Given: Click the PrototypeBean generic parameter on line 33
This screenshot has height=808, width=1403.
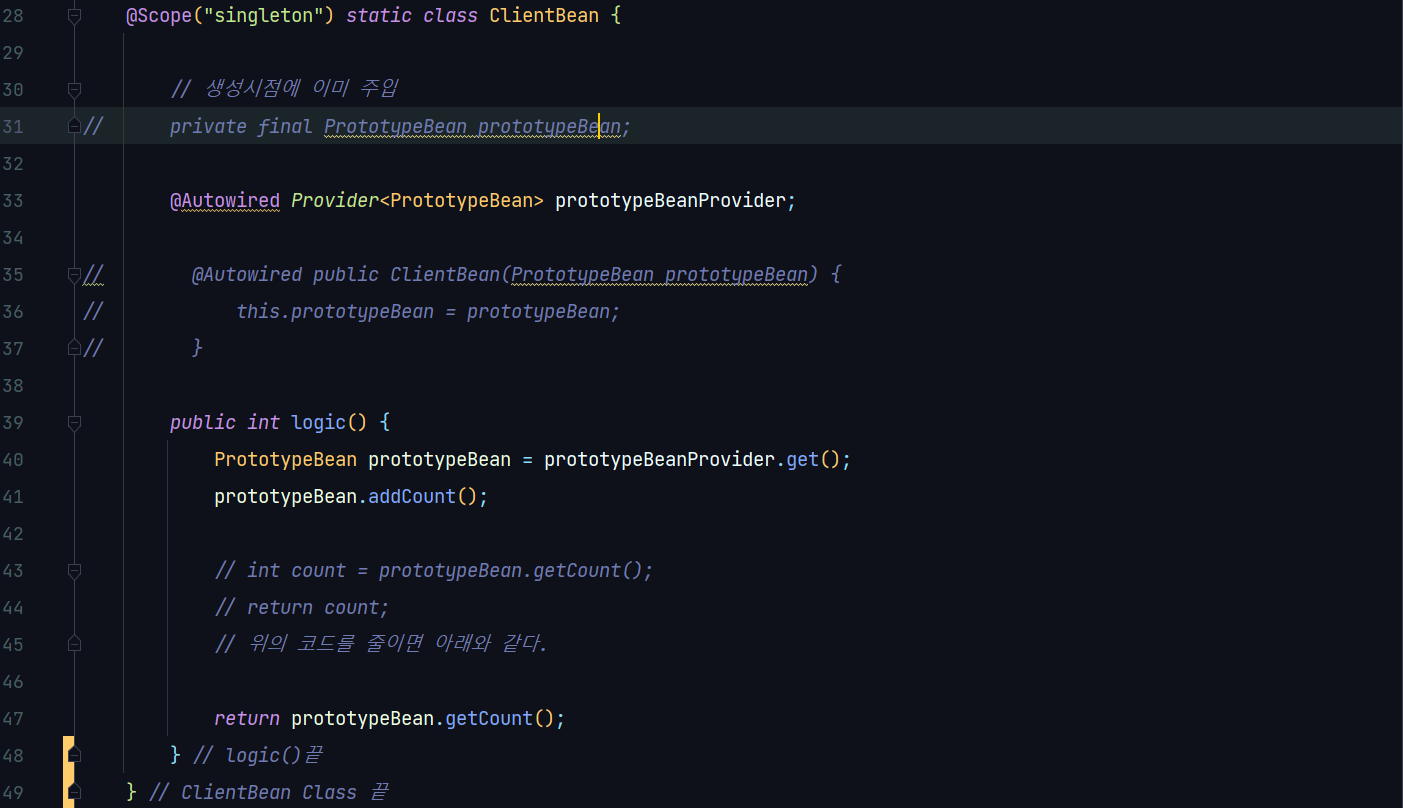Looking at the screenshot, I should point(461,200).
